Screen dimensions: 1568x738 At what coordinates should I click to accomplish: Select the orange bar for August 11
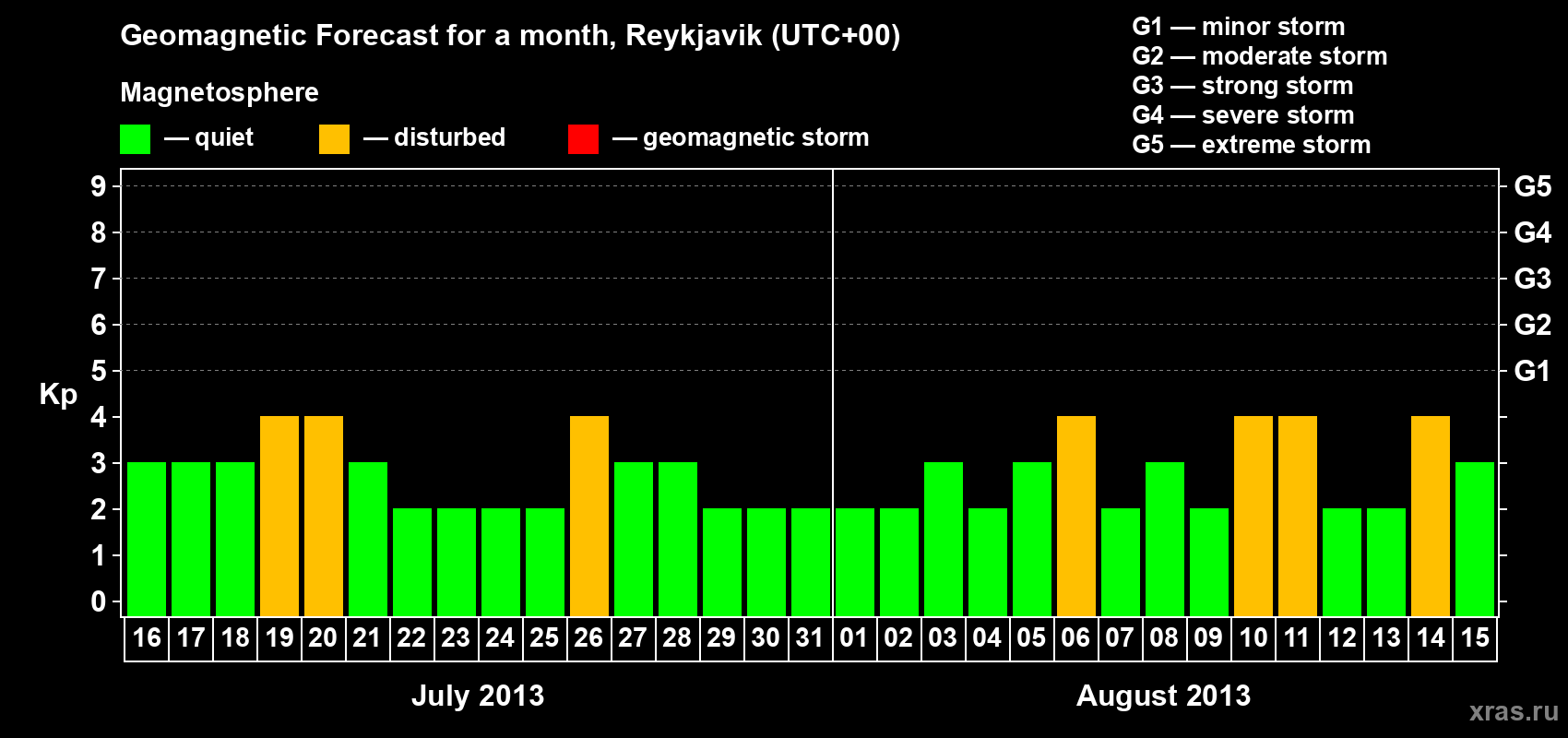click(1298, 516)
